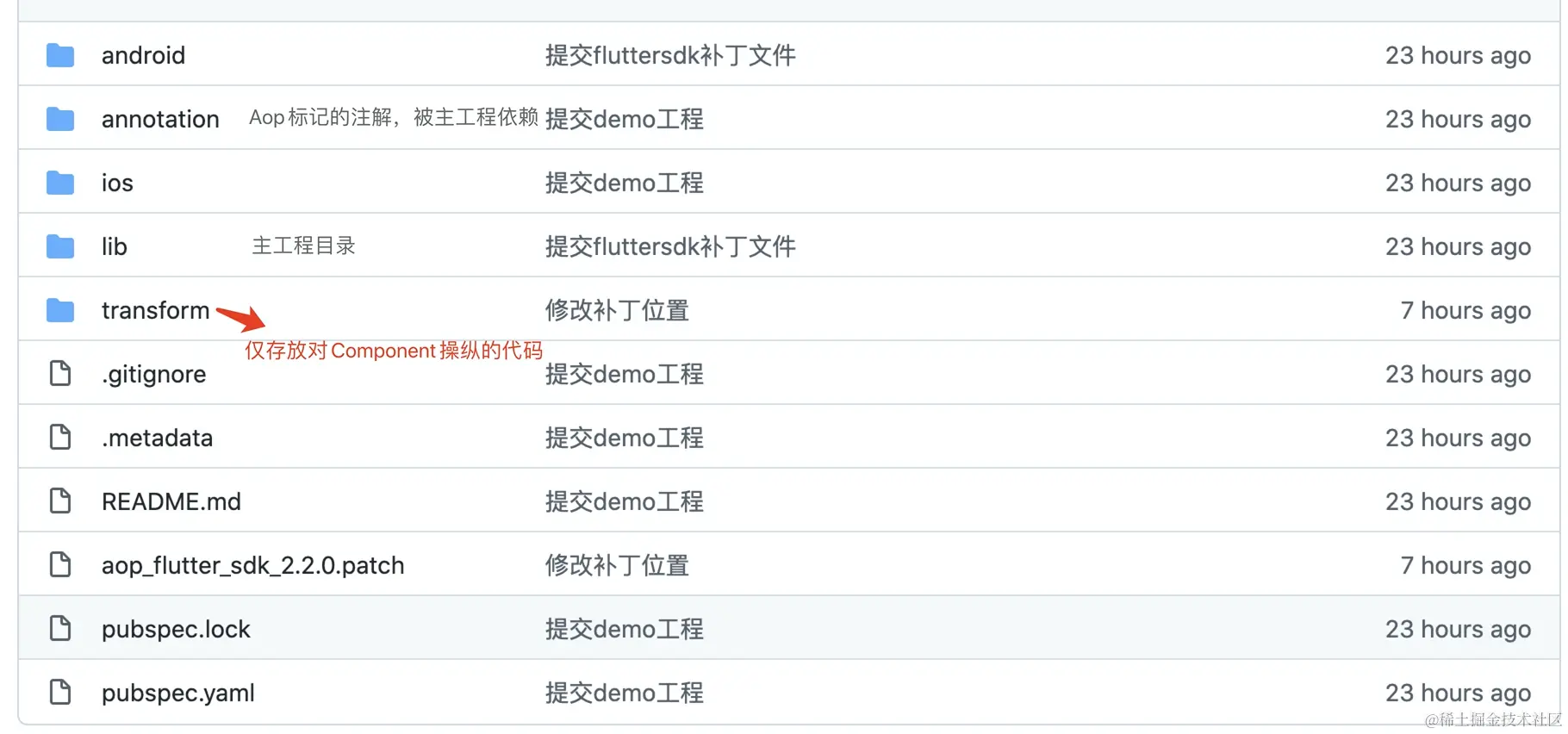Open commit message for transform folder
This screenshot has width=1568, height=734.
click(617, 310)
